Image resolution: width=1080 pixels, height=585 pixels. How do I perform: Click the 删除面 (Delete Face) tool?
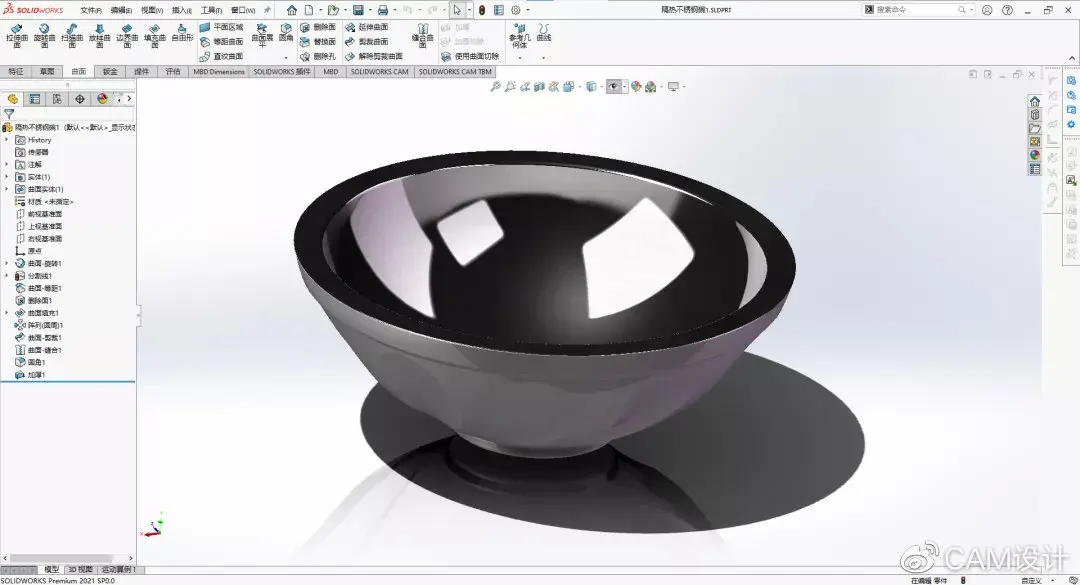coord(318,27)
